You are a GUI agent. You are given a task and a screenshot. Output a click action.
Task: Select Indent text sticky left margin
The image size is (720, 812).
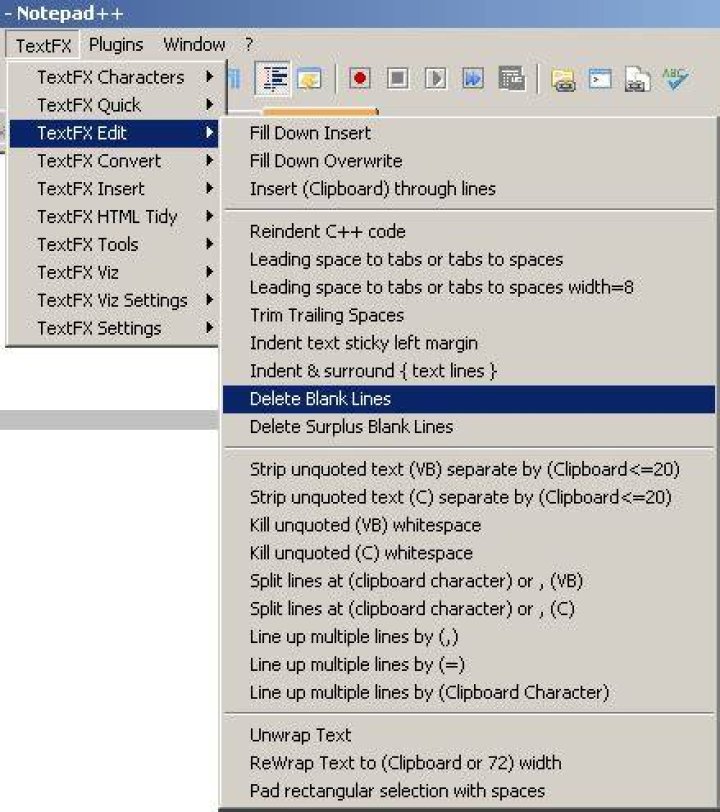tap(469, 343)
